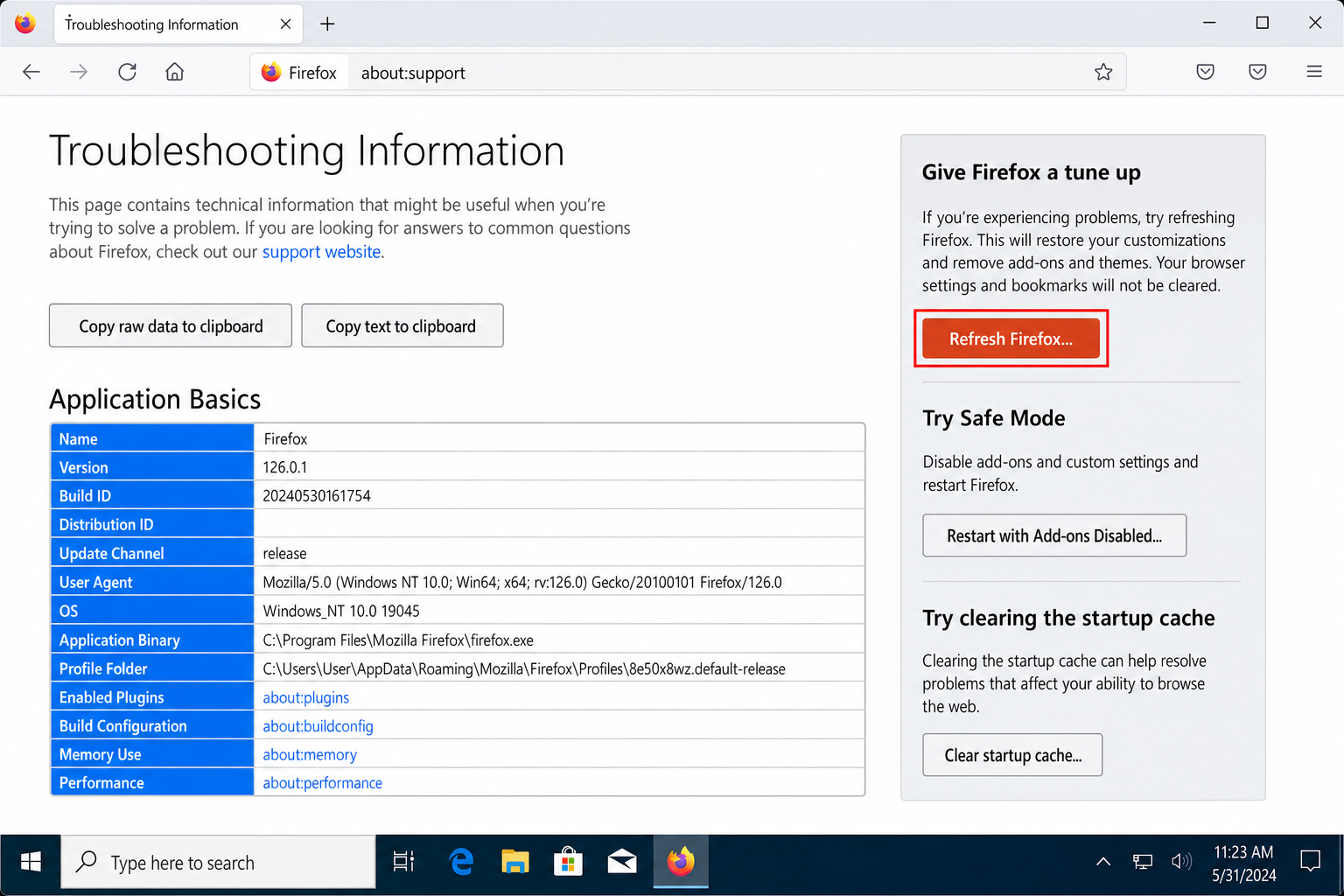Viewport: 1344px width, 896px height.
Task: Open the about:buildconfig link
Action: pos(318,726)
